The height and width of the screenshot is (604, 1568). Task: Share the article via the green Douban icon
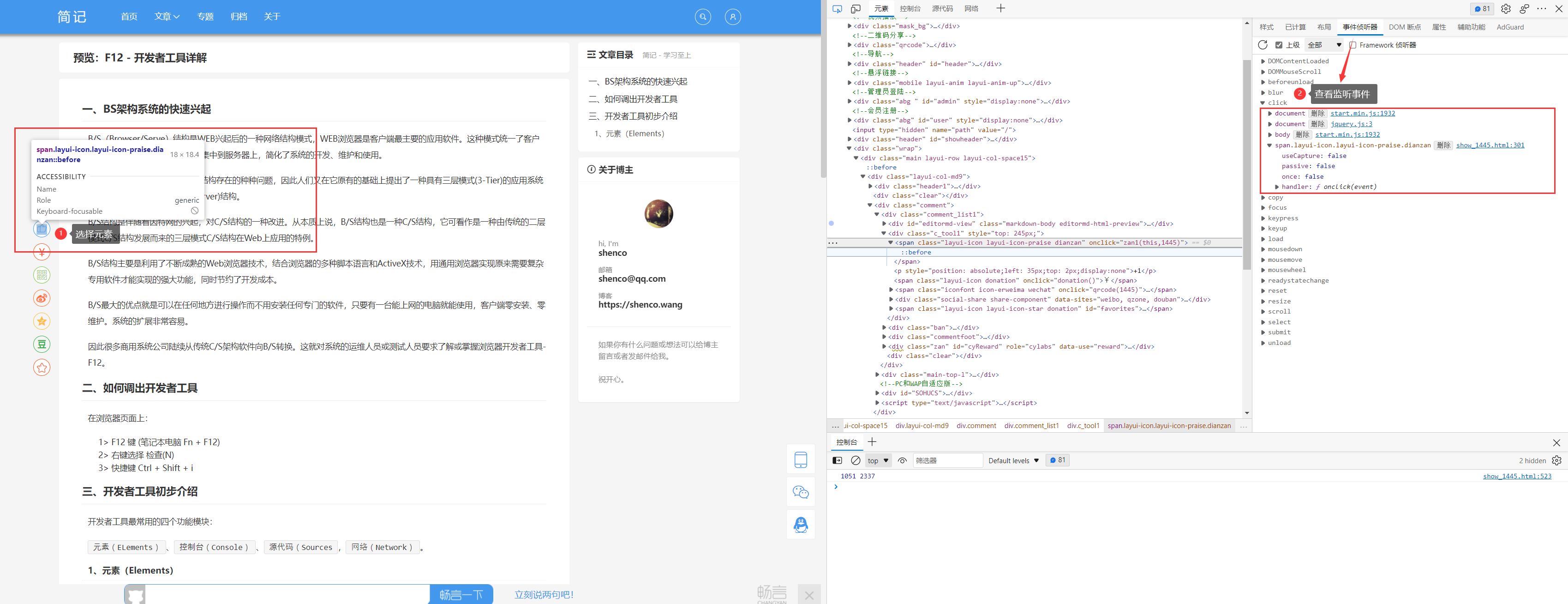[x=42, y=344]
